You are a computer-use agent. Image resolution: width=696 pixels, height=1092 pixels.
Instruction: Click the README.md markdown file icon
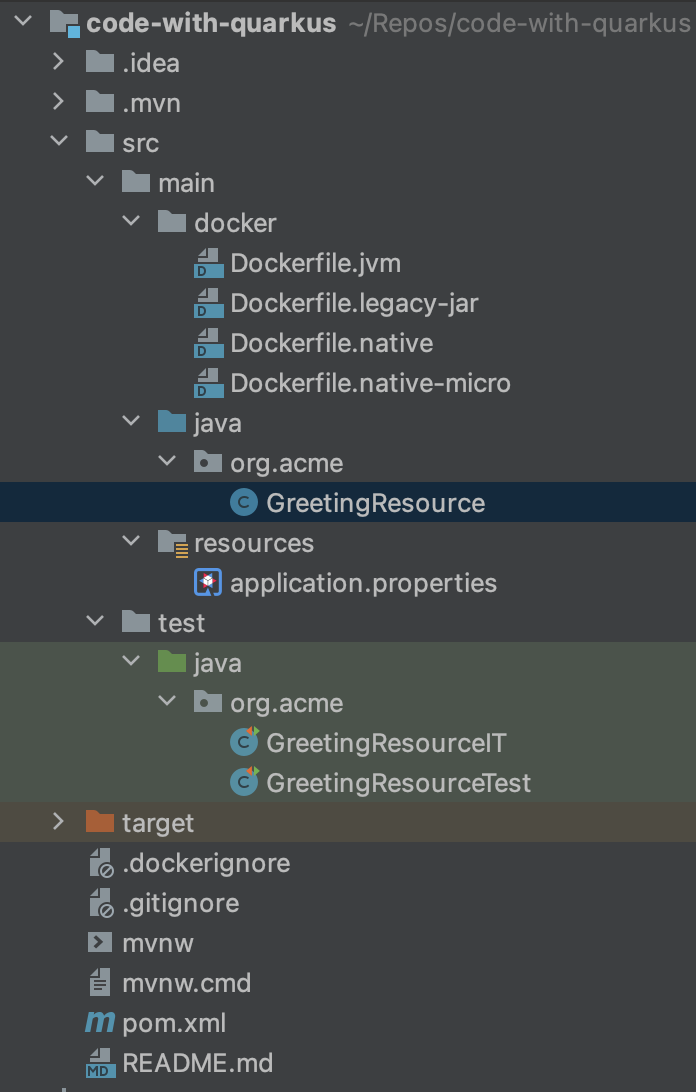click(101, 1063)
